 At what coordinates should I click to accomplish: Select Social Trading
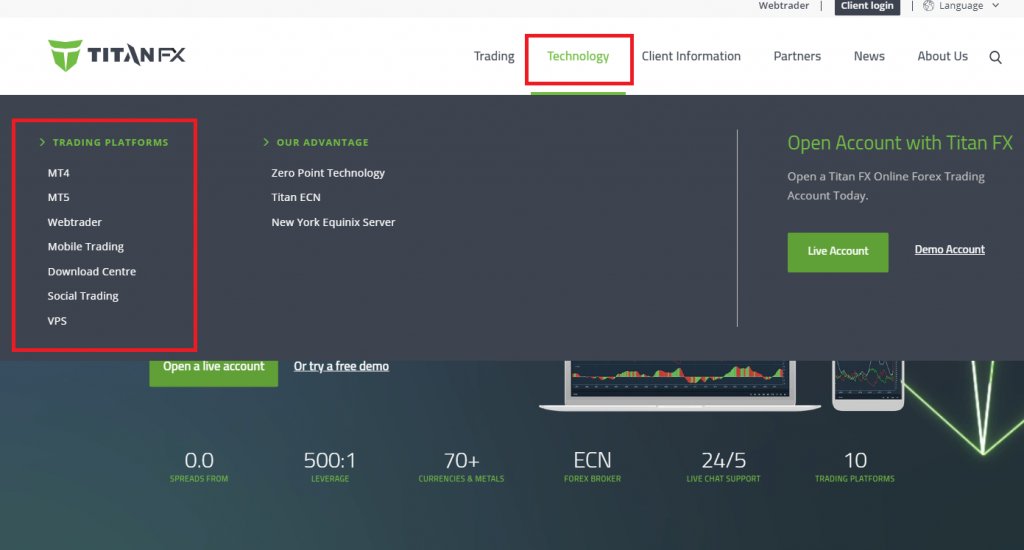pyautogui.click(x=83, y=296)
